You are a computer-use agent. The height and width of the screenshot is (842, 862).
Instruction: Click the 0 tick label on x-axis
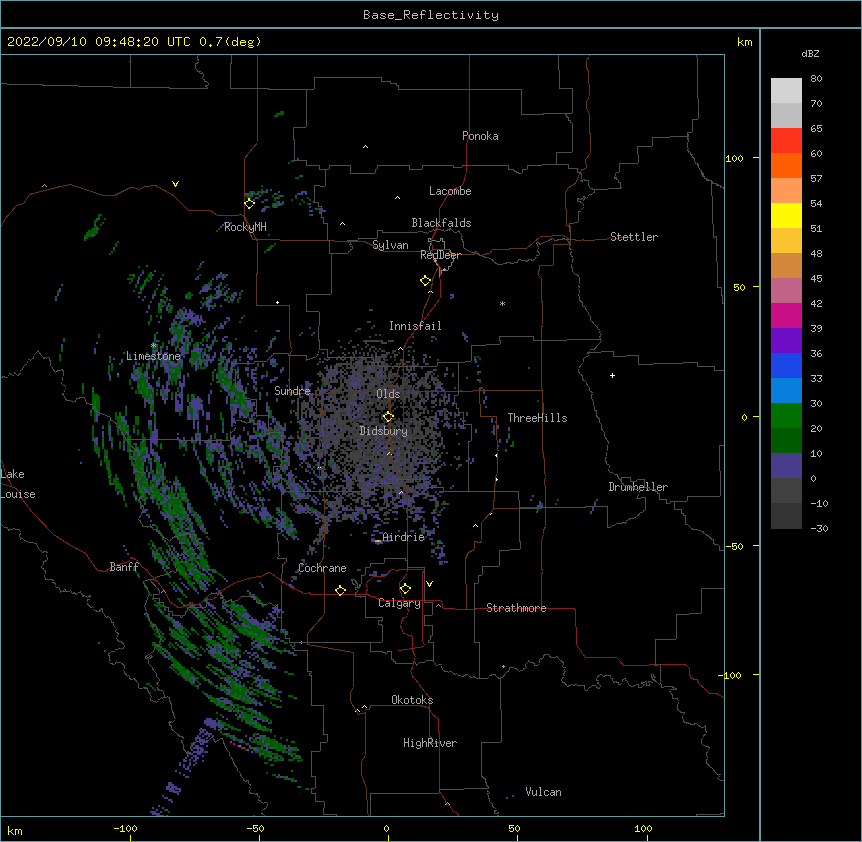(x=386, y=828)
